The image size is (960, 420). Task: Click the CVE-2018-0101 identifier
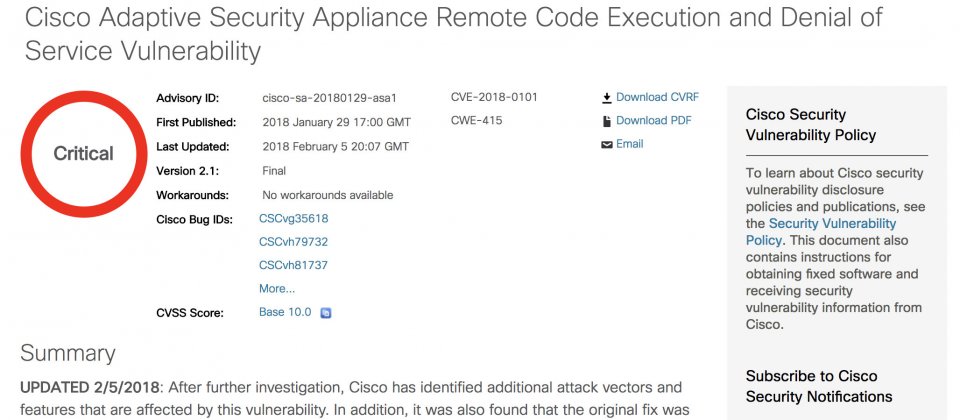click(x=494, y=97)
